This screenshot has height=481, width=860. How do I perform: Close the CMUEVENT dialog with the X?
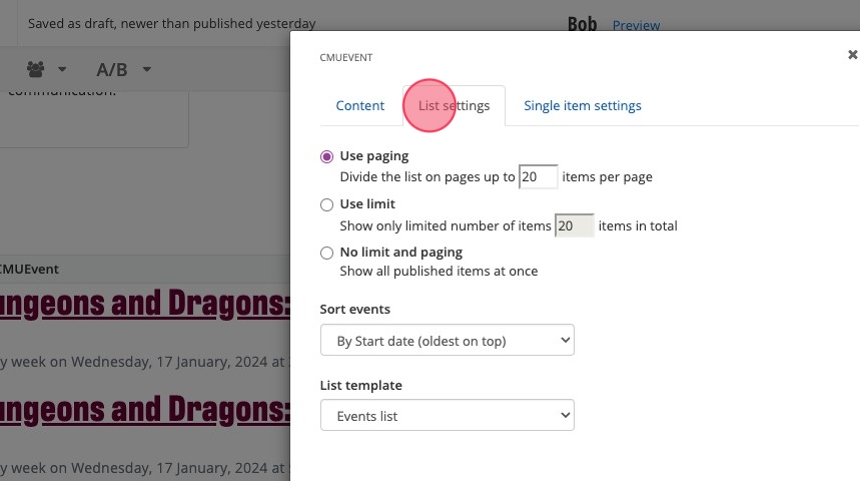(852, 55)
